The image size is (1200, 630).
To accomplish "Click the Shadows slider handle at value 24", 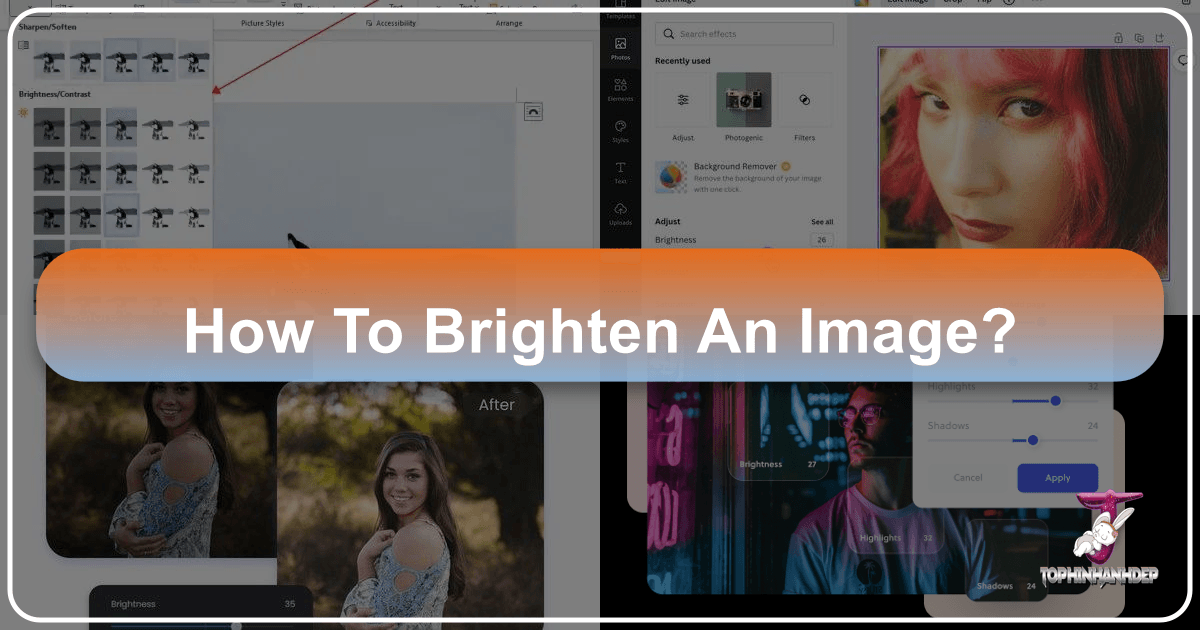I will coord(1032,440).
